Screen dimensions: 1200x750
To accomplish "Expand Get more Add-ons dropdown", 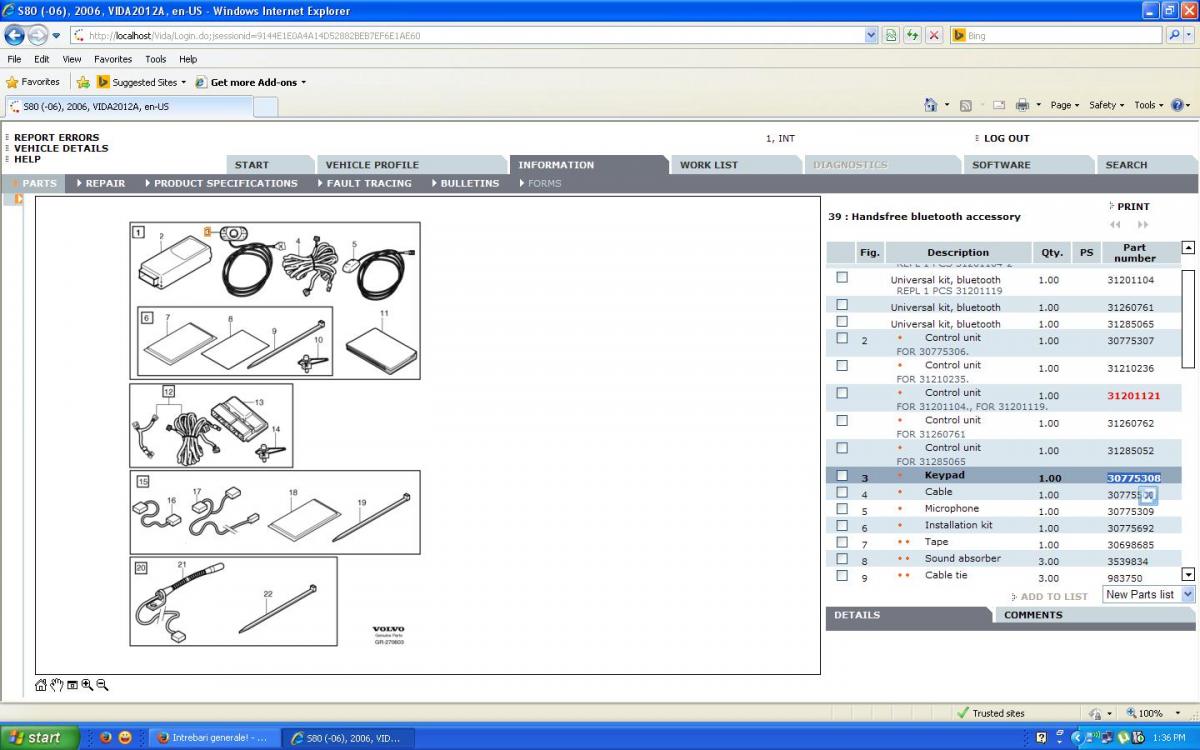I will tap(303, 82).
